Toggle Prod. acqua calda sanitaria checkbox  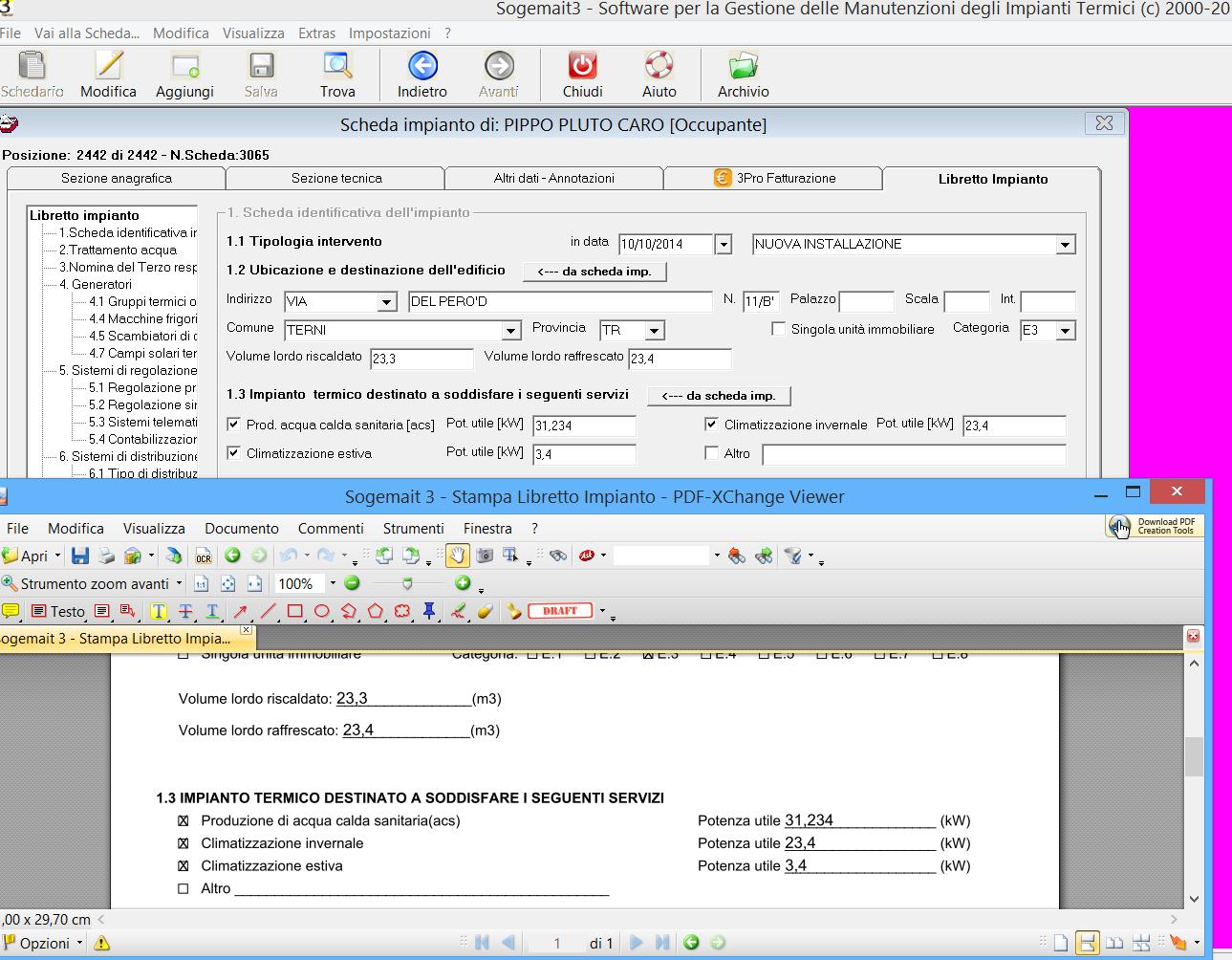coord(234,425)
